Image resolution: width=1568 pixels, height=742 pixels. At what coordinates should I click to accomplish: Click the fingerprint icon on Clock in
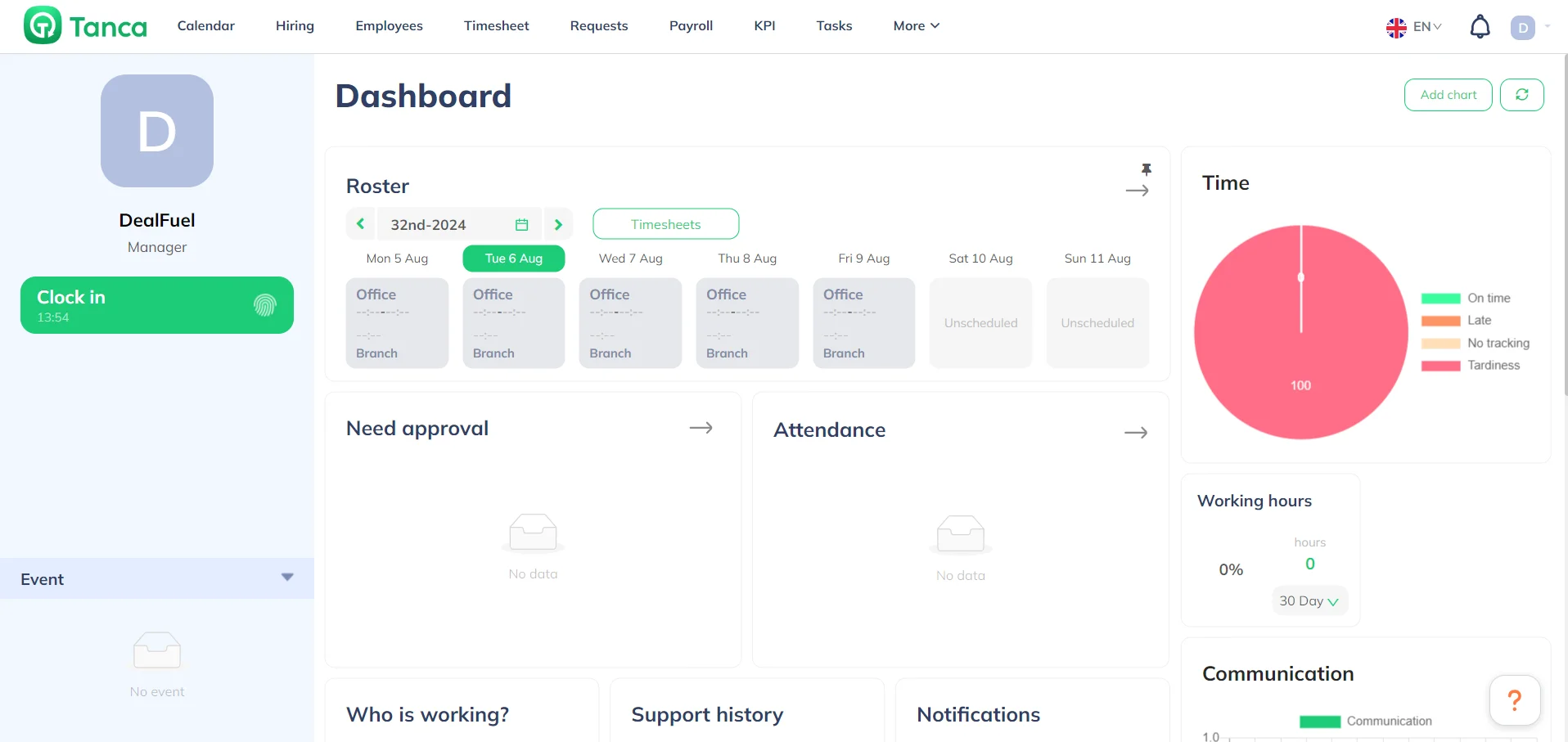click(264, 305)
